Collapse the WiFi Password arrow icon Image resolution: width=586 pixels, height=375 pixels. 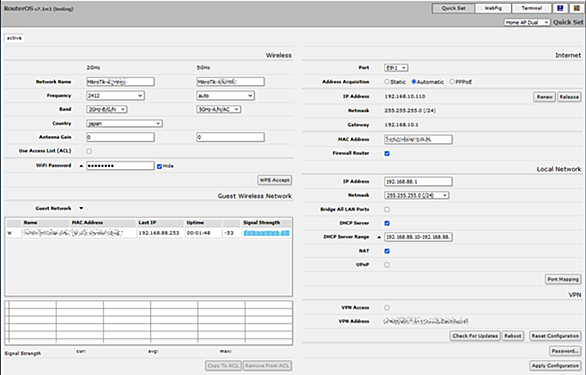(x=81, y=166)
